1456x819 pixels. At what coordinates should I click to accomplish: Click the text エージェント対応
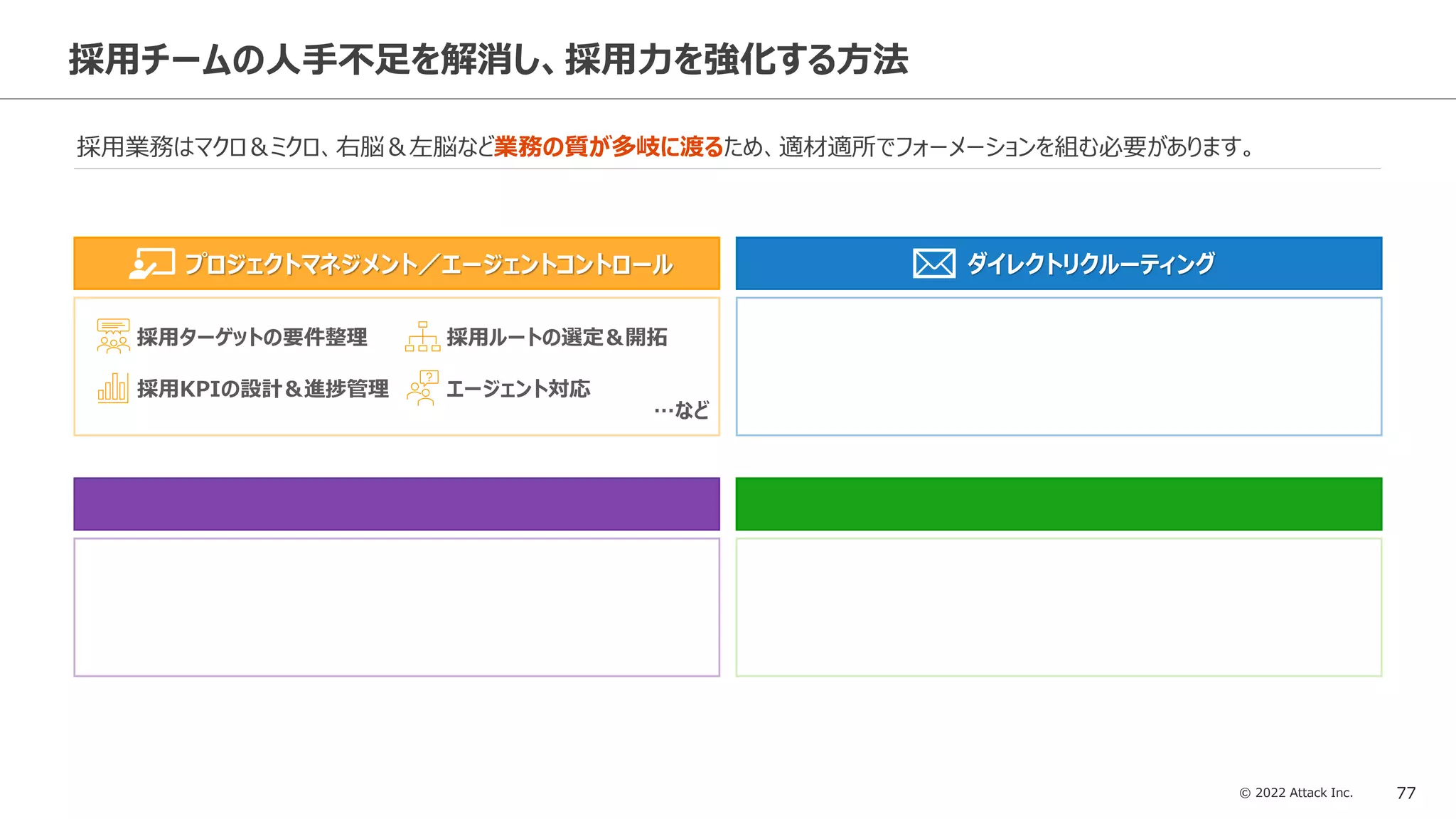(518, 389)
